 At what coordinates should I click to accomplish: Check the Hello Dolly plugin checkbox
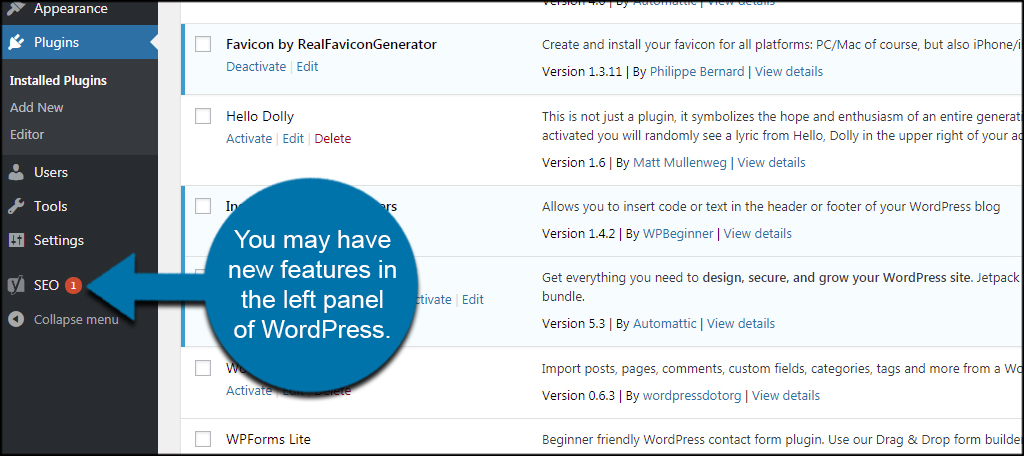click(x=203, y=116)
